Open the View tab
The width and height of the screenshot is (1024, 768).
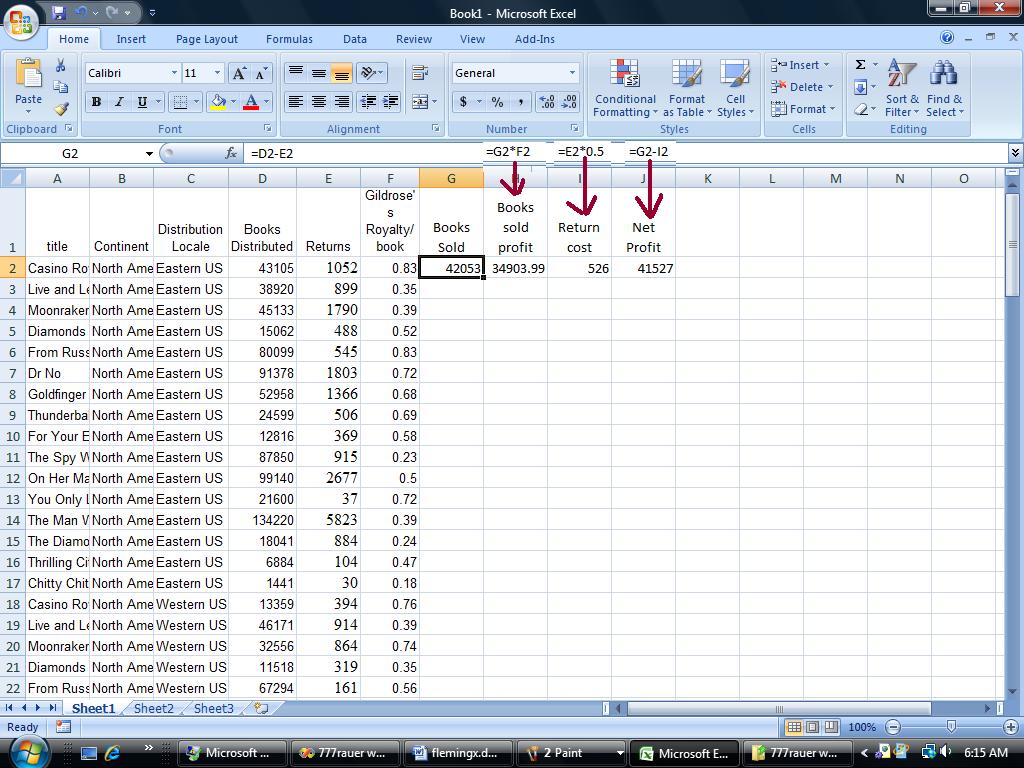coord(472,39)
